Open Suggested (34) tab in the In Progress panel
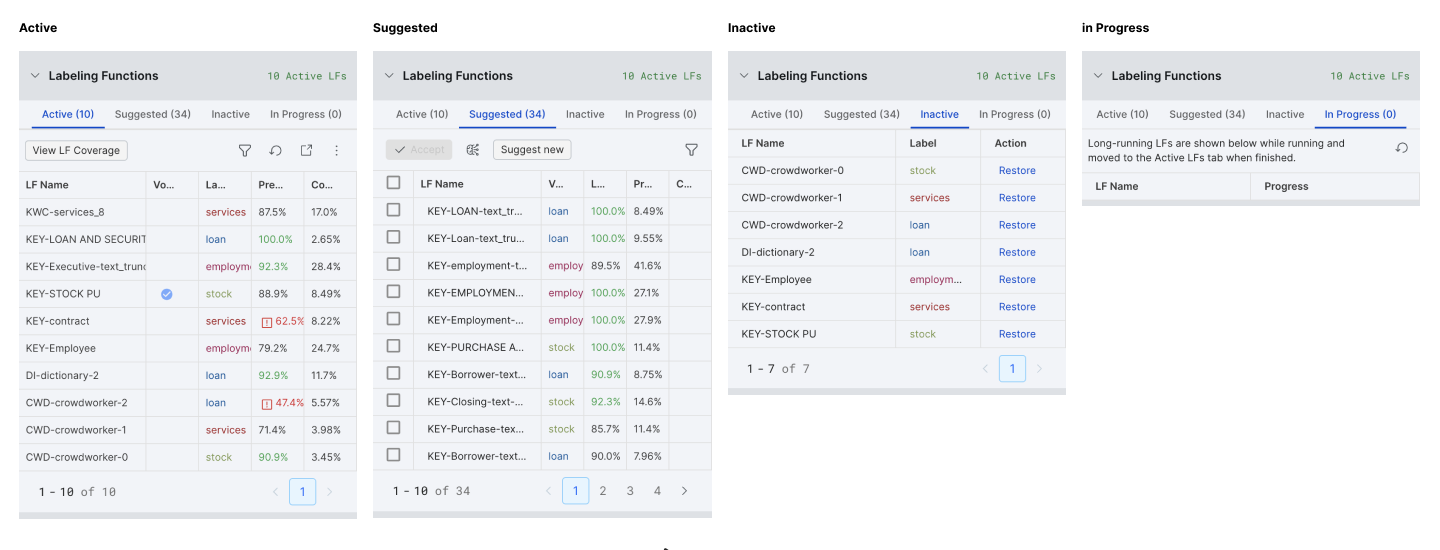Viewport: 1440px width, 550px height. 1207,114
